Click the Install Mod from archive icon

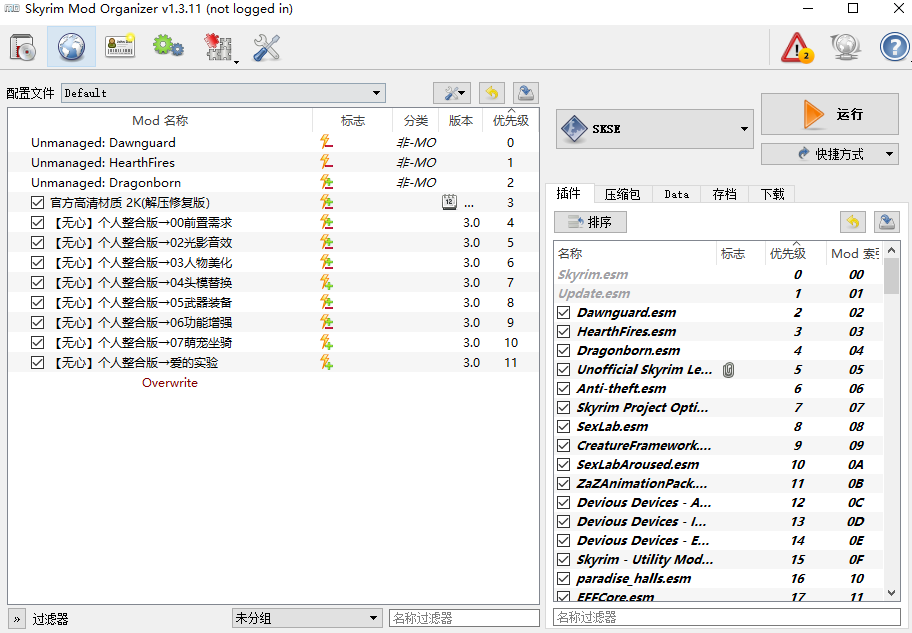tap(23, 47)
